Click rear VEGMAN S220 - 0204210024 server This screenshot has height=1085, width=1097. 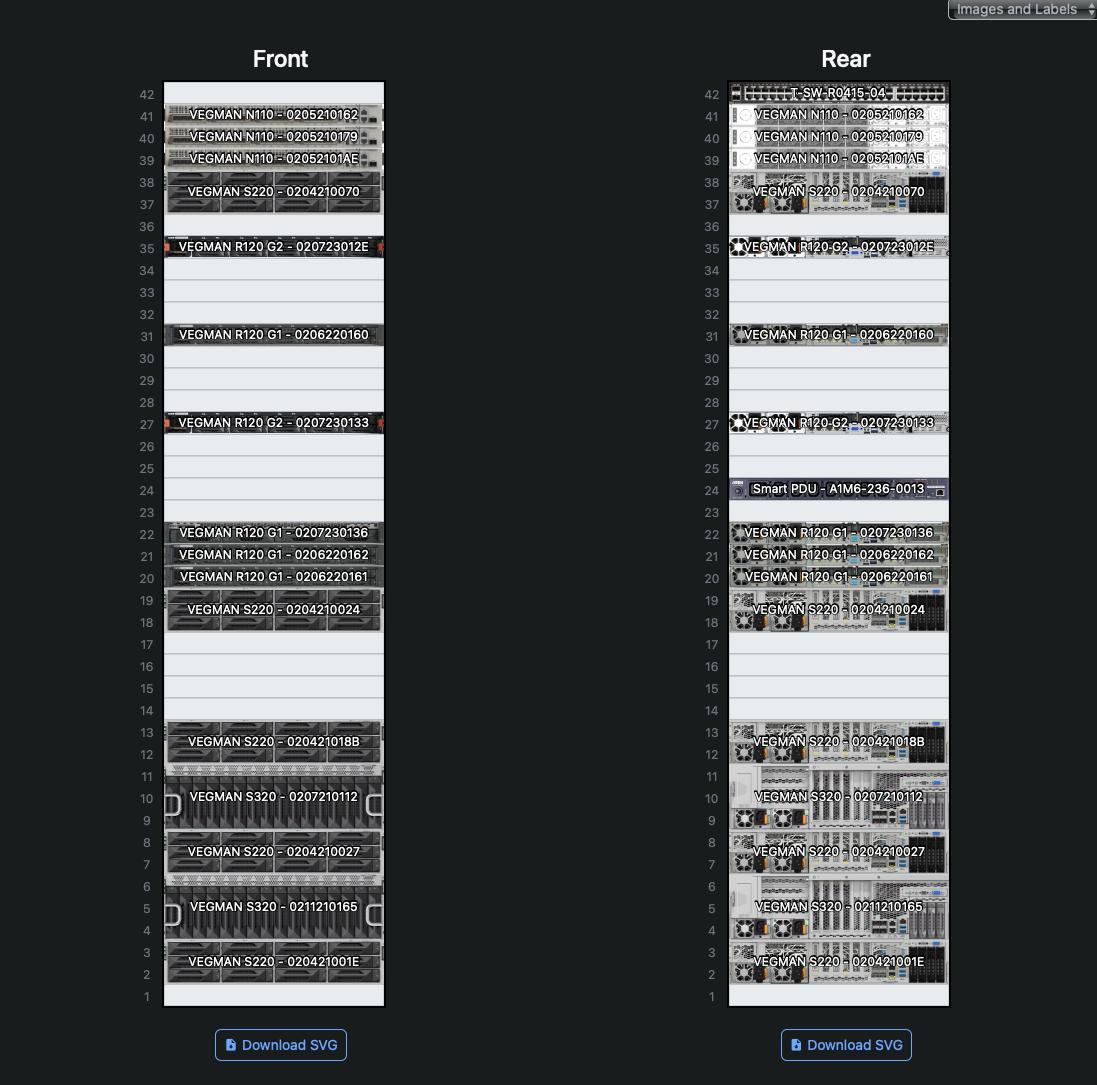click(x=838, y=610)
